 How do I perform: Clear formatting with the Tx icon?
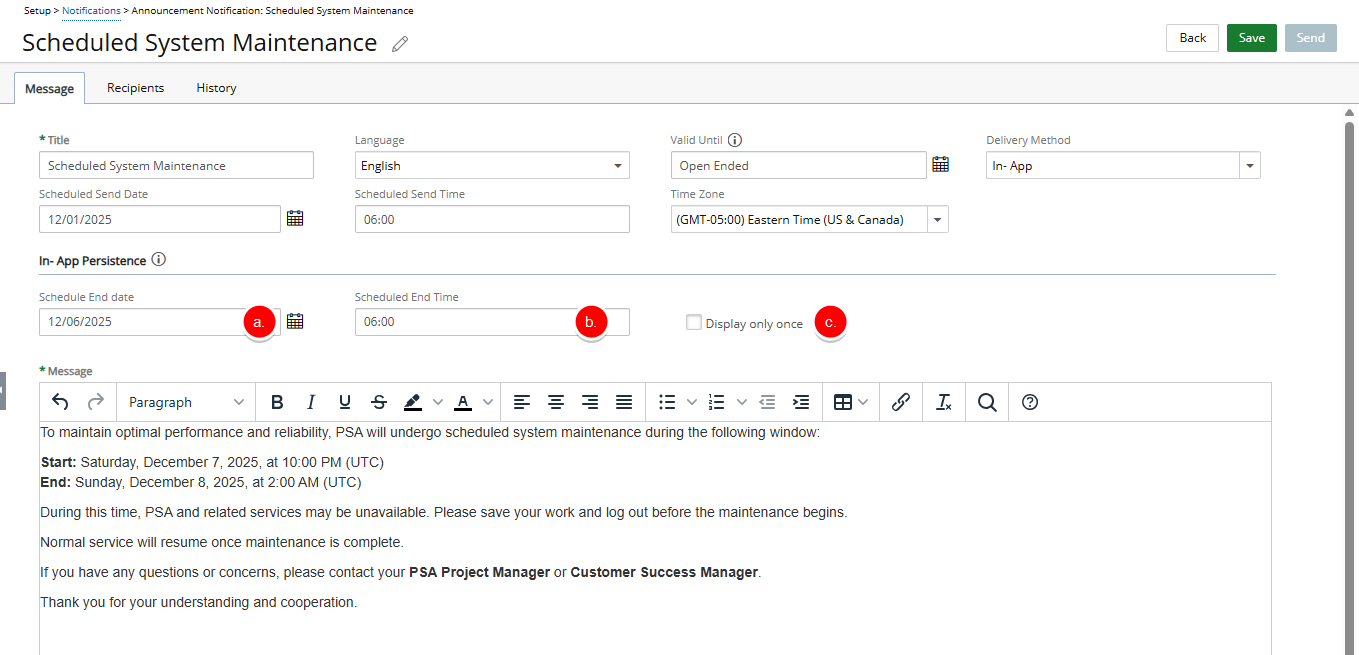click(943, 402)
